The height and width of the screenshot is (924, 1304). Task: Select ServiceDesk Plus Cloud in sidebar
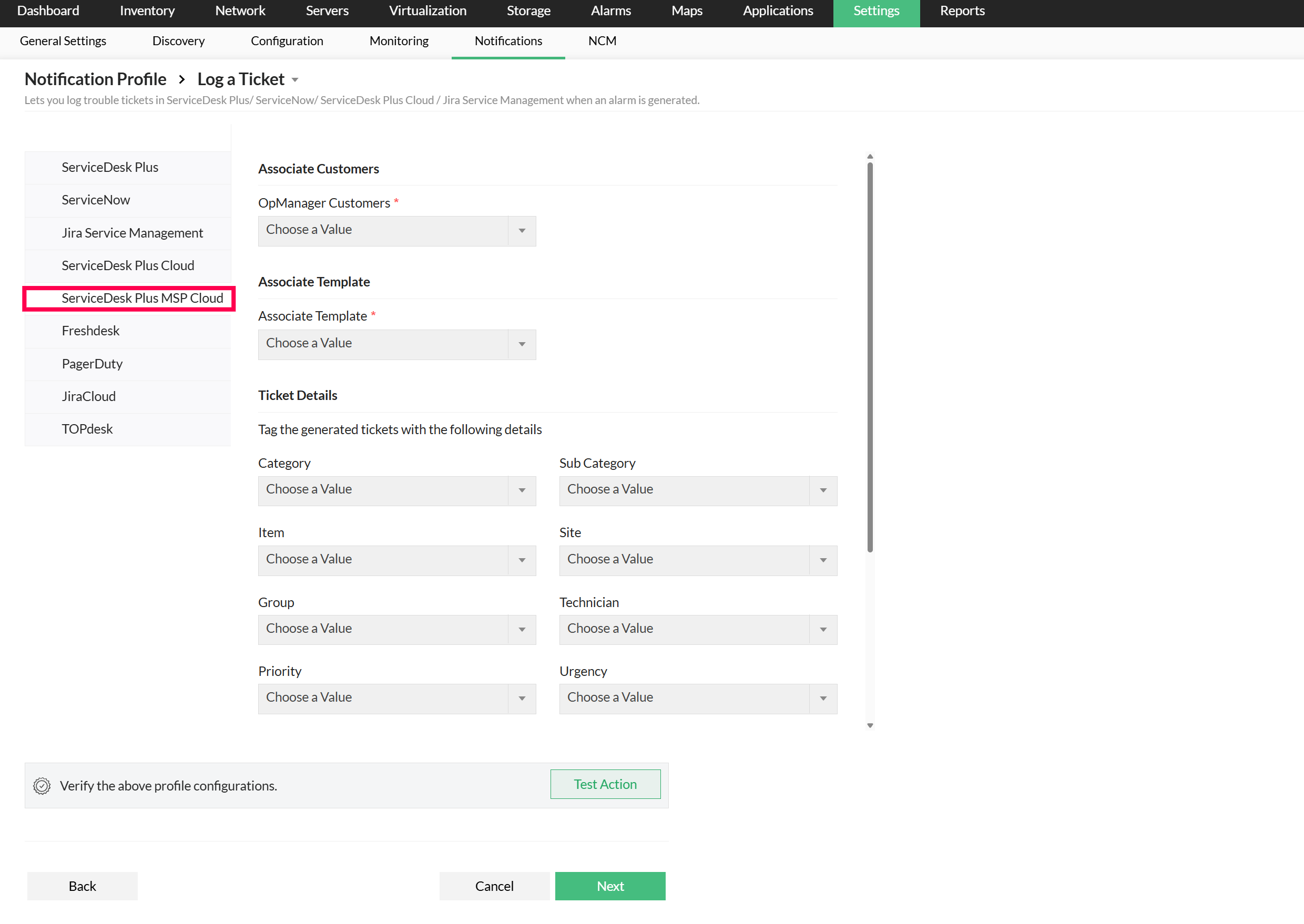click(x=128, y=266)
